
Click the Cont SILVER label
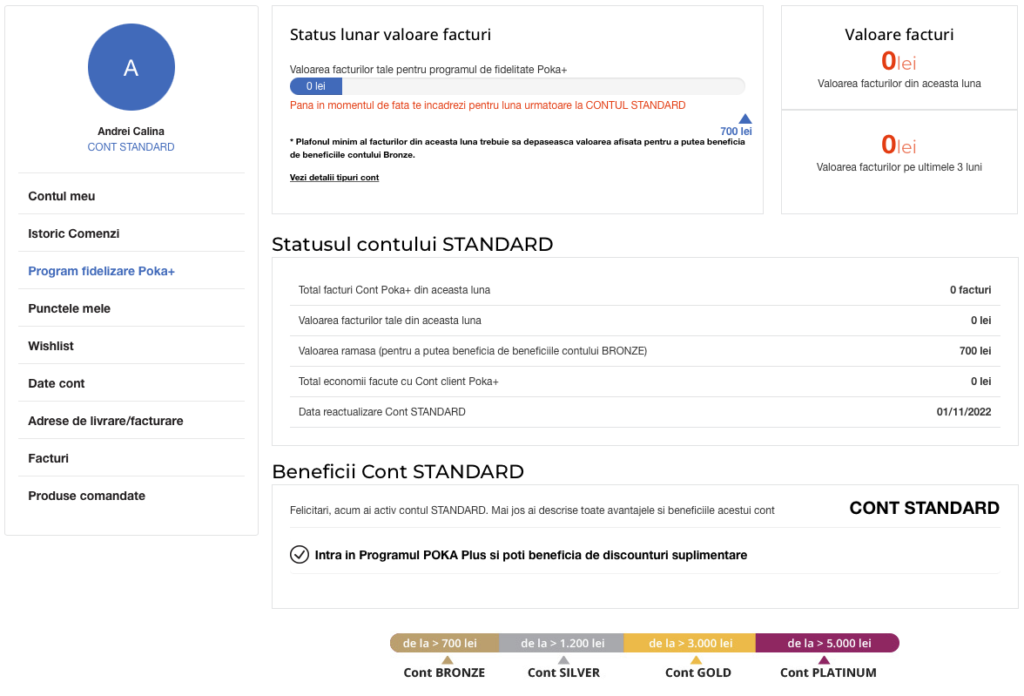point(564,672)
